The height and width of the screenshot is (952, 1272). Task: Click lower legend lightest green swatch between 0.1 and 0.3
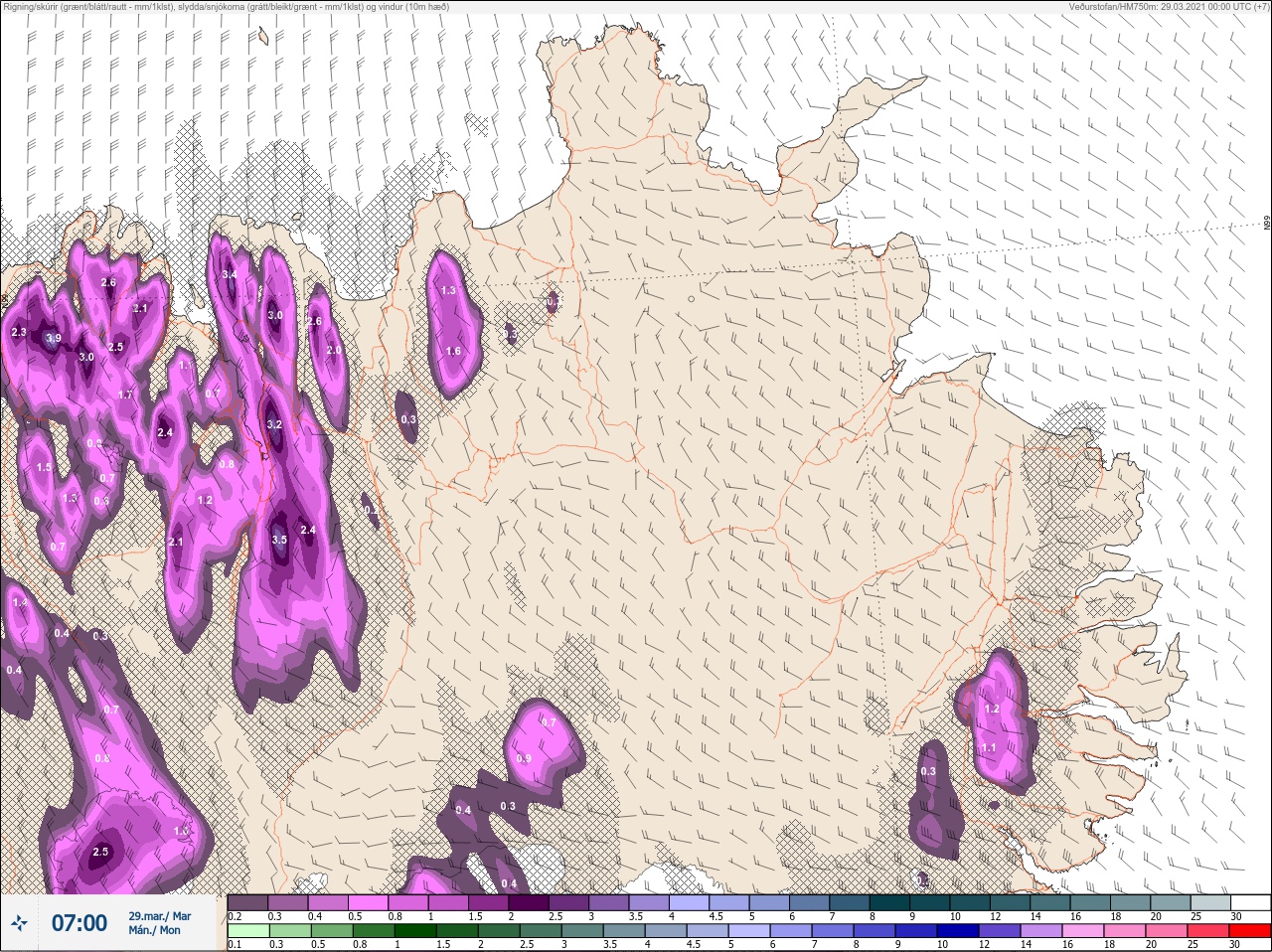247,931
